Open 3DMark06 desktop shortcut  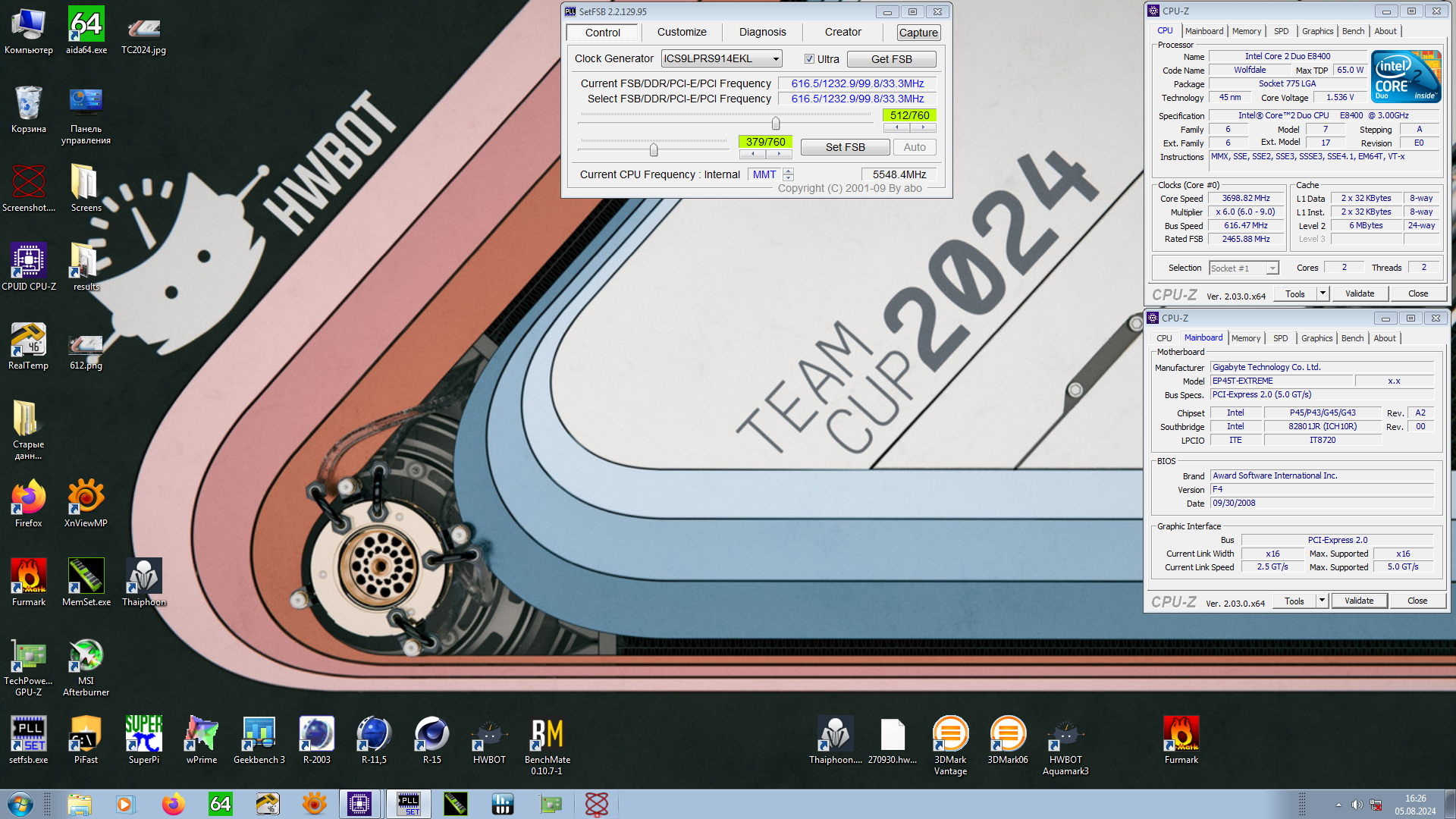click(1008, 740)
